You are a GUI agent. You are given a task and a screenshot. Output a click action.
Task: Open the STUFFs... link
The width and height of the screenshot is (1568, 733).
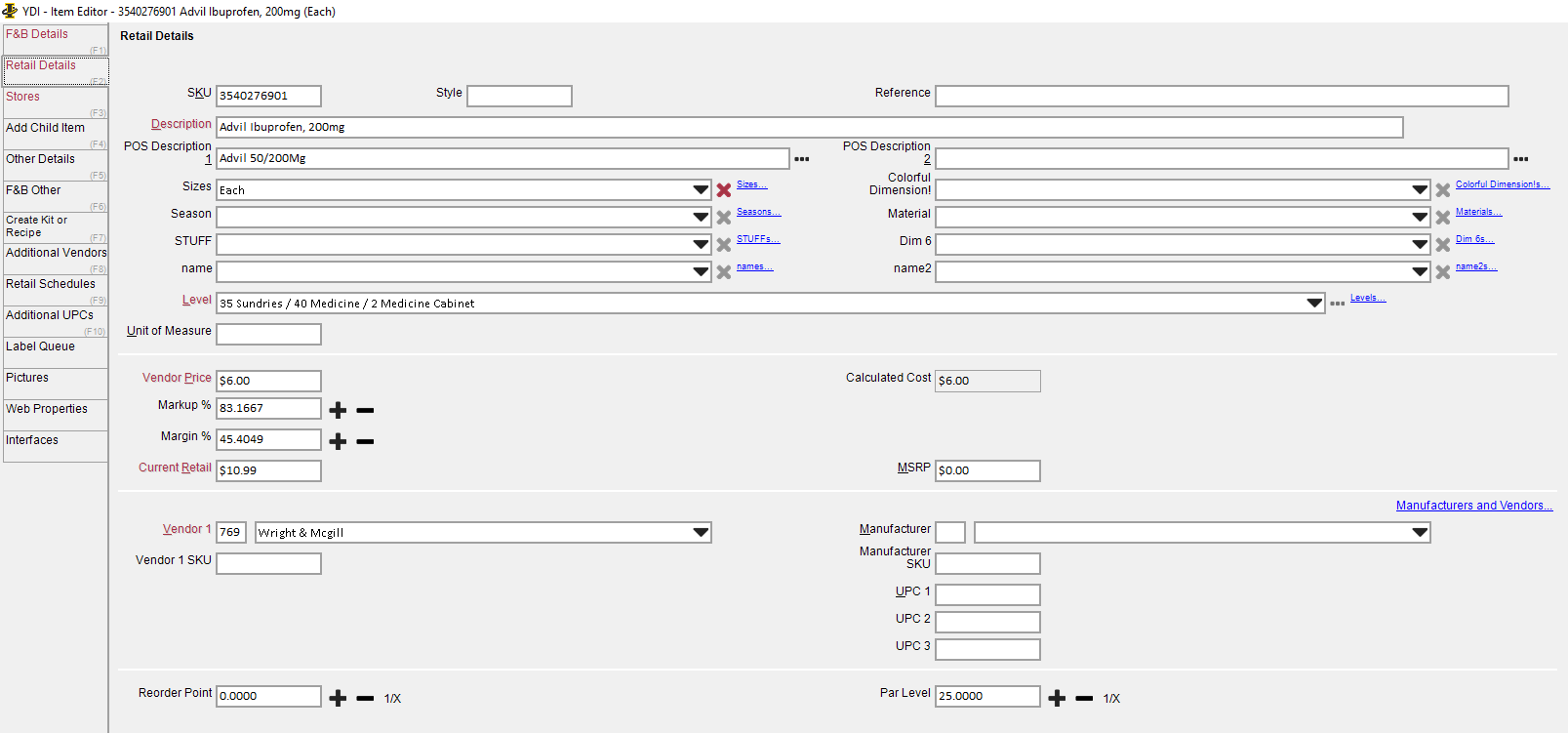tap(758, 239)
